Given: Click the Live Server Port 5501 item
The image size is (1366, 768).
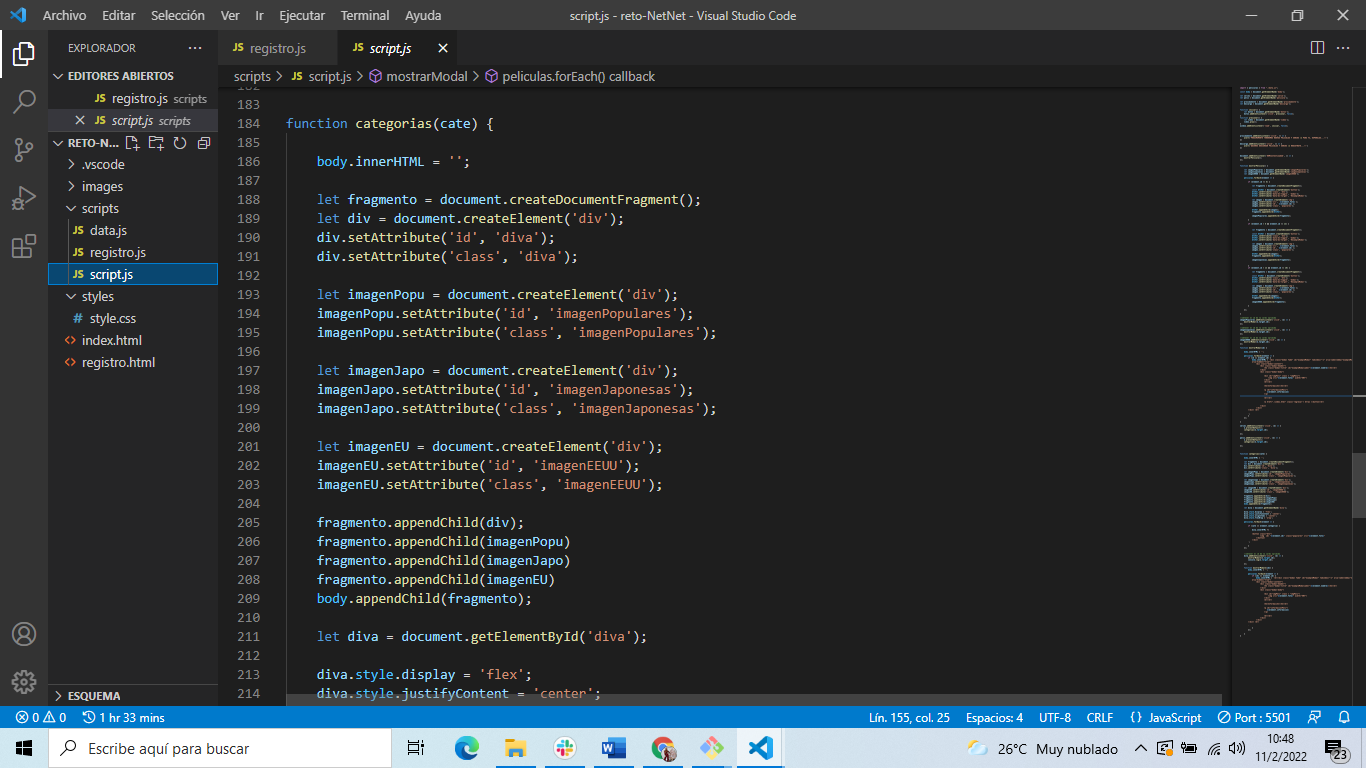Looking at the screenshot, I should (1254, 718).
